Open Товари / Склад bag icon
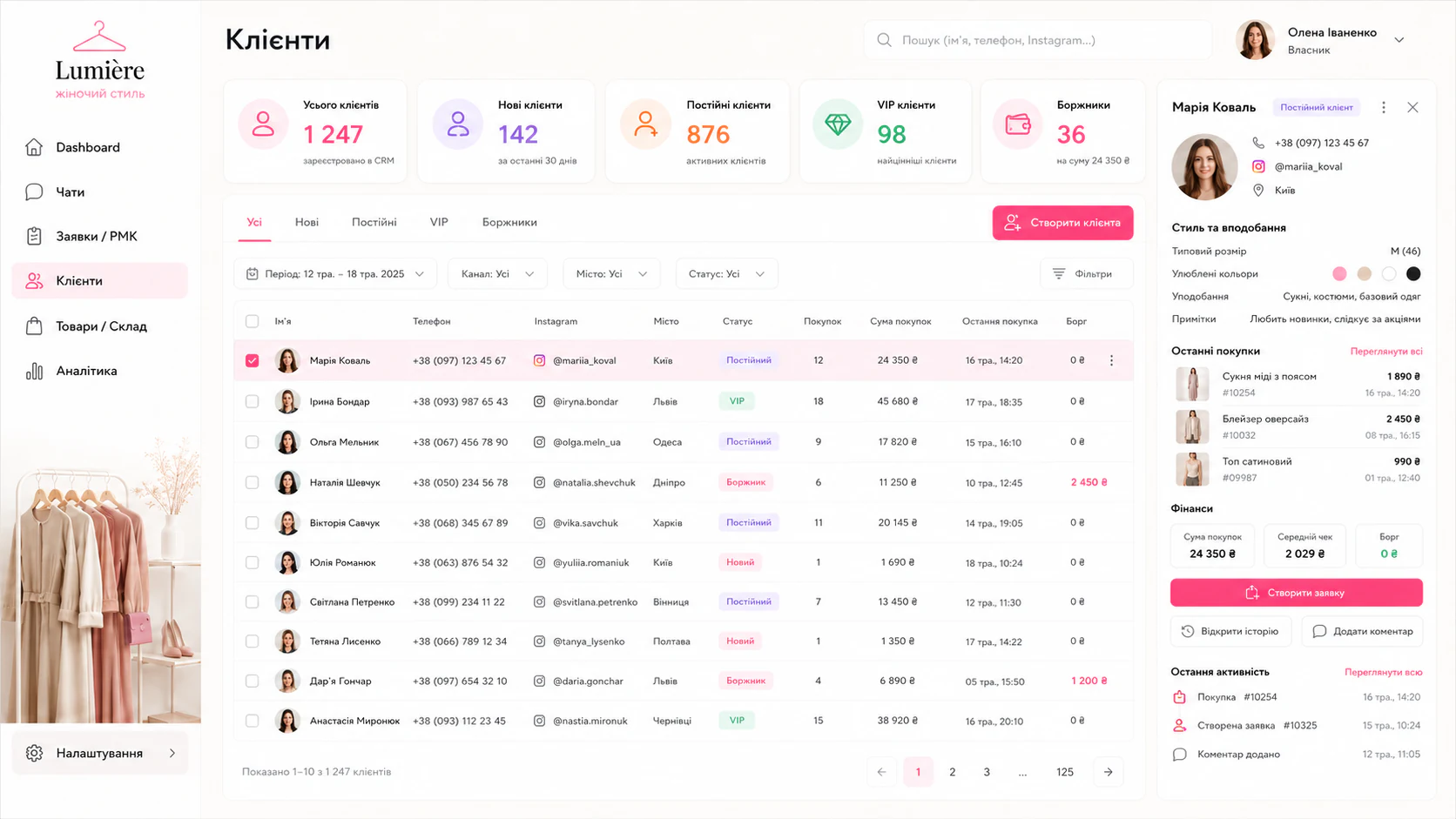The image size is (1456, 819). [34, 326]
